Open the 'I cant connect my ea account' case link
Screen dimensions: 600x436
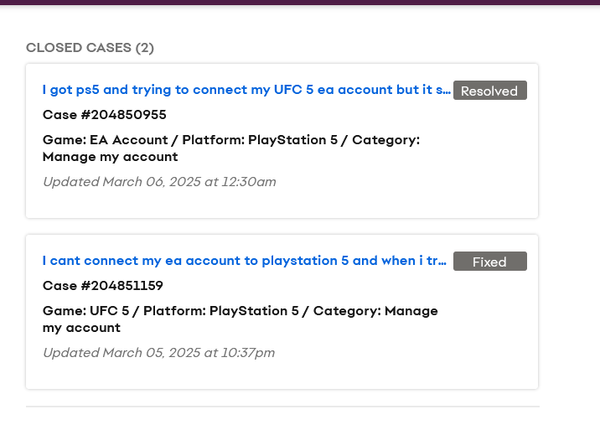(244, 261)
